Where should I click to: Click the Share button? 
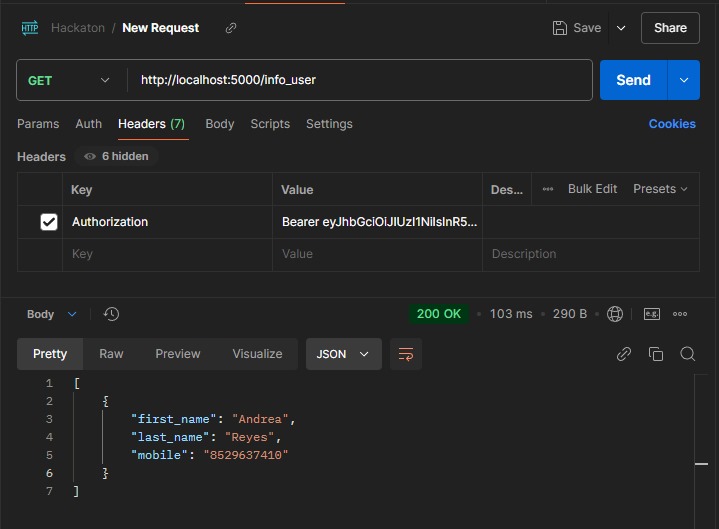670,28
